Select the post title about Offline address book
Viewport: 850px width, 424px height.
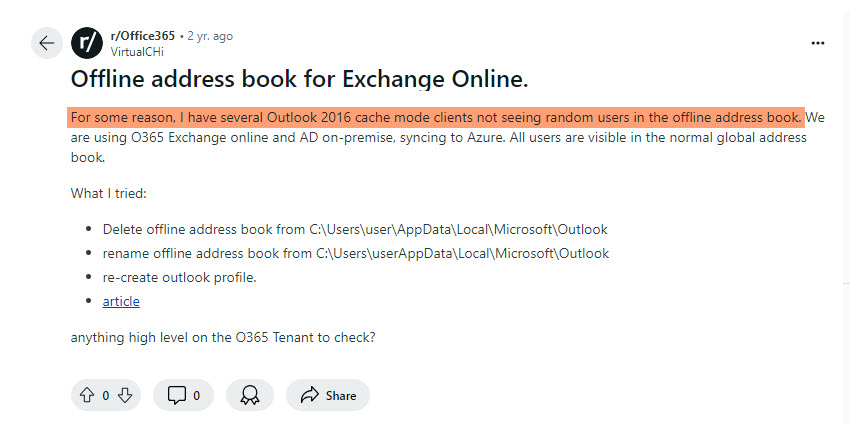pos(299,79)
